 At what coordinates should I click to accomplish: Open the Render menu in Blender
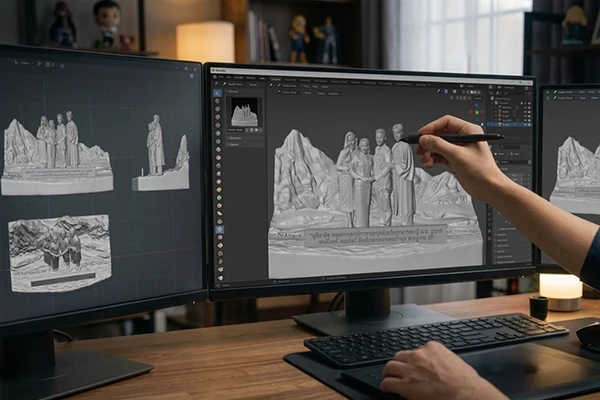(238, 77)
